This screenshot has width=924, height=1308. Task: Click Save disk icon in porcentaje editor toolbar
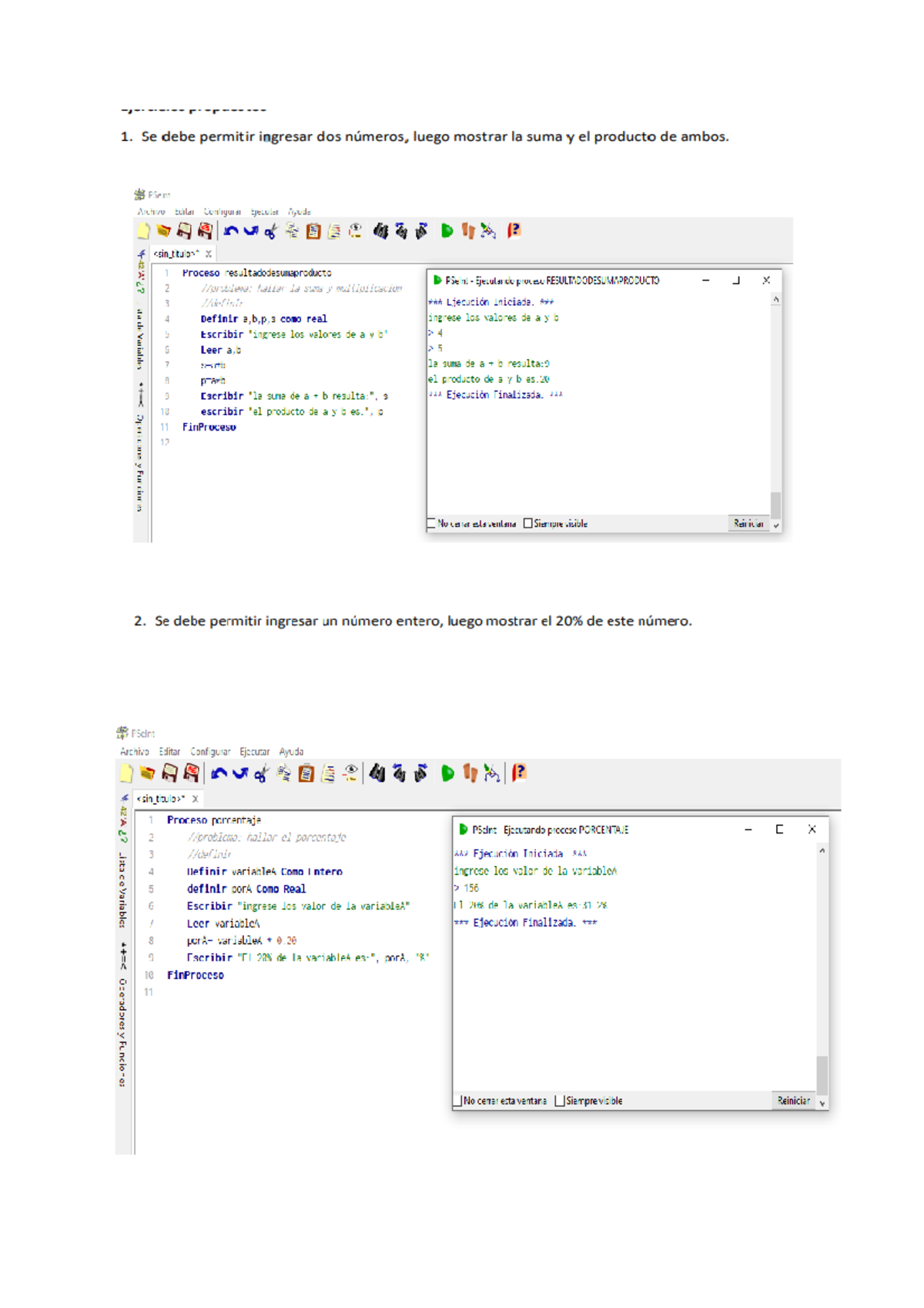(x=169, y=773)
